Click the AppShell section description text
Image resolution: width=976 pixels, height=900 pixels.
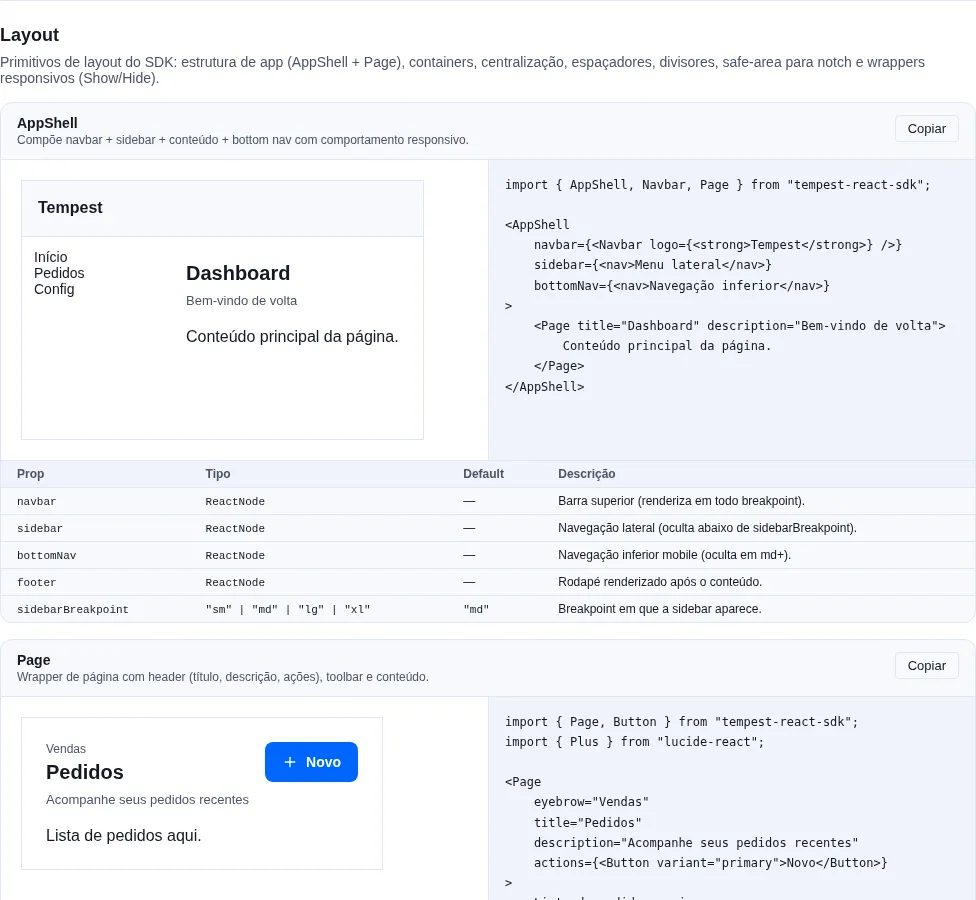coord(243,140)
